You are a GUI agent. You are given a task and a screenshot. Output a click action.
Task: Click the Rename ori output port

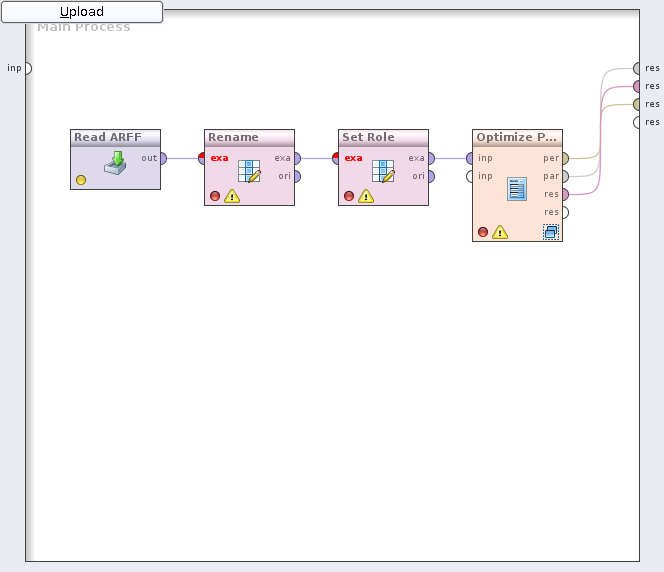(298, 176)
